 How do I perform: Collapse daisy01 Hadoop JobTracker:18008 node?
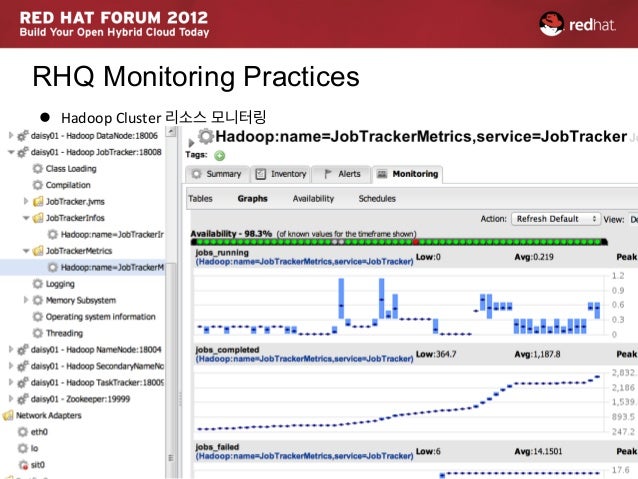click(11, 152)
